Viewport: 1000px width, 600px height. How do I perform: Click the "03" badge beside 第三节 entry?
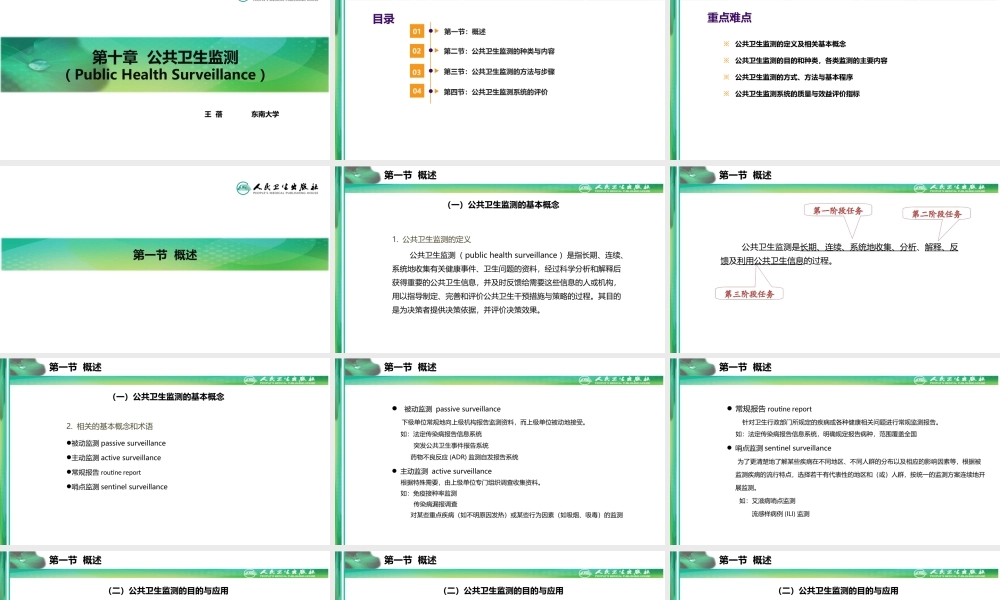[x=417, y=72]
